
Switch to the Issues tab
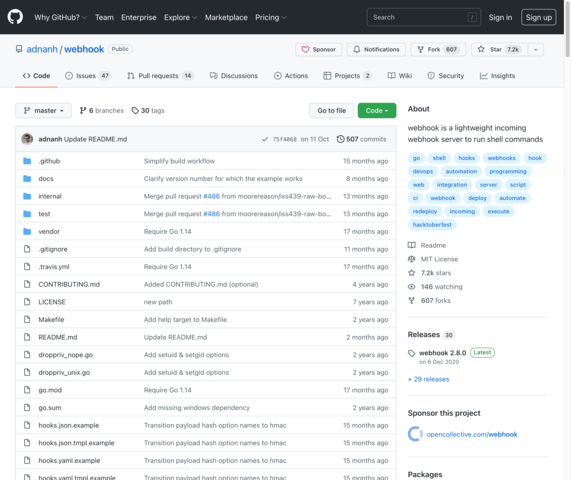tap(88, 76)
